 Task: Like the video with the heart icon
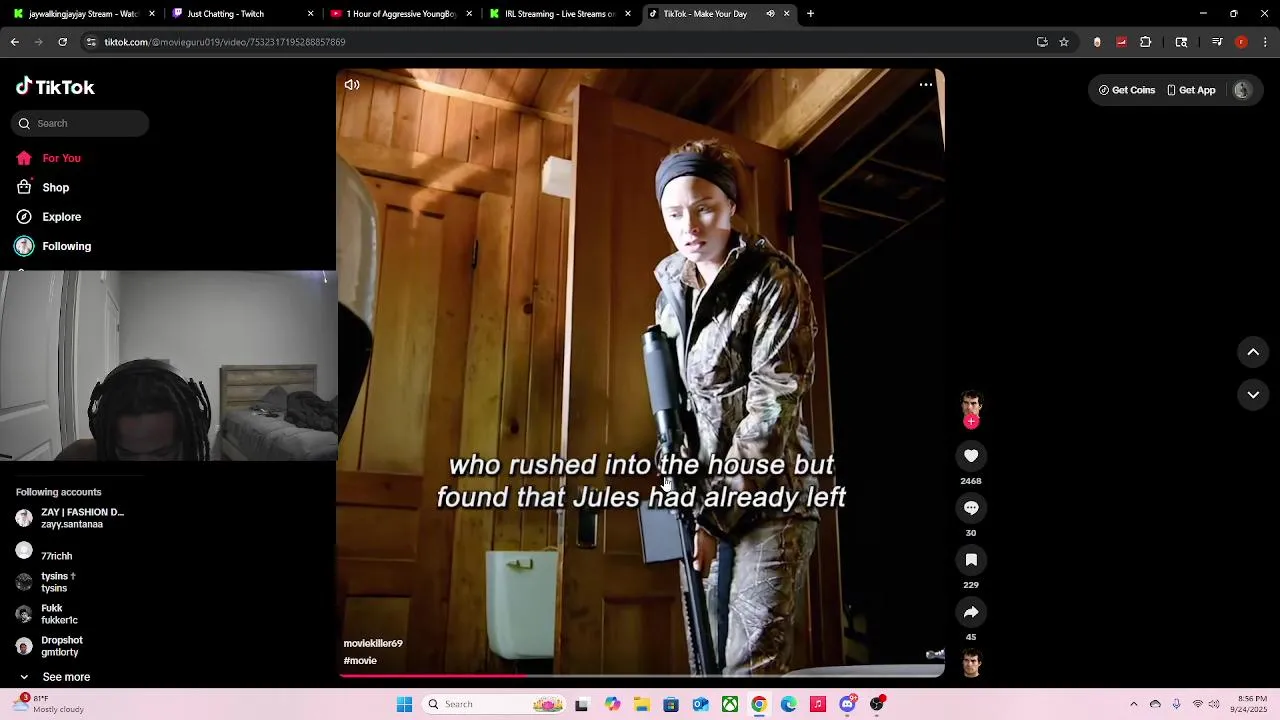(x=971, y=456)
